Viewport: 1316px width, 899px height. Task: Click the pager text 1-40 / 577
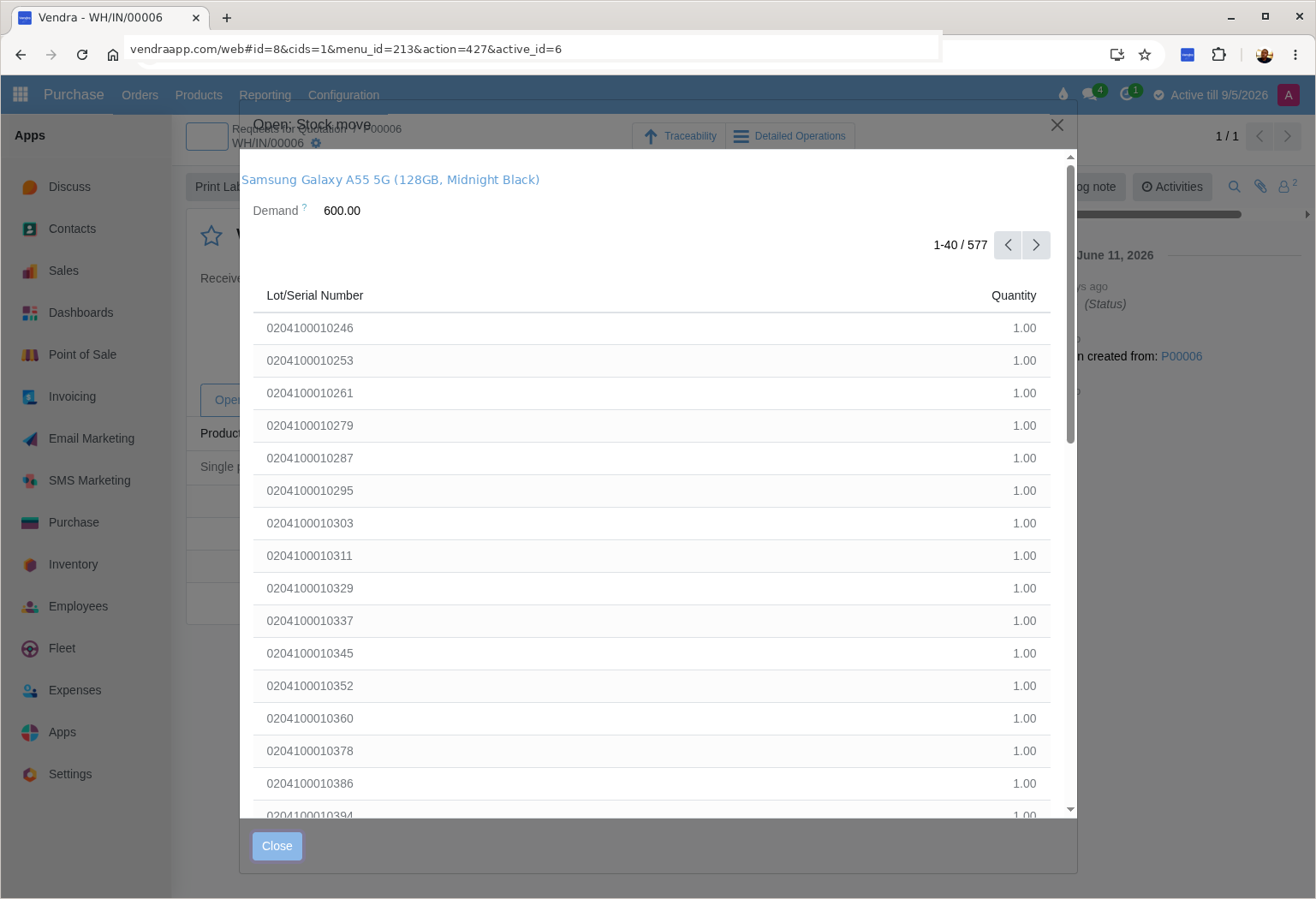pos(961,245)
